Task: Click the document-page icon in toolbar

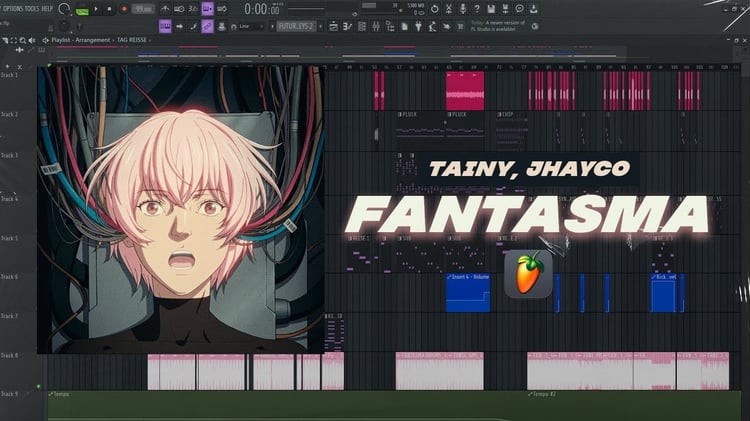Action: 404,26
